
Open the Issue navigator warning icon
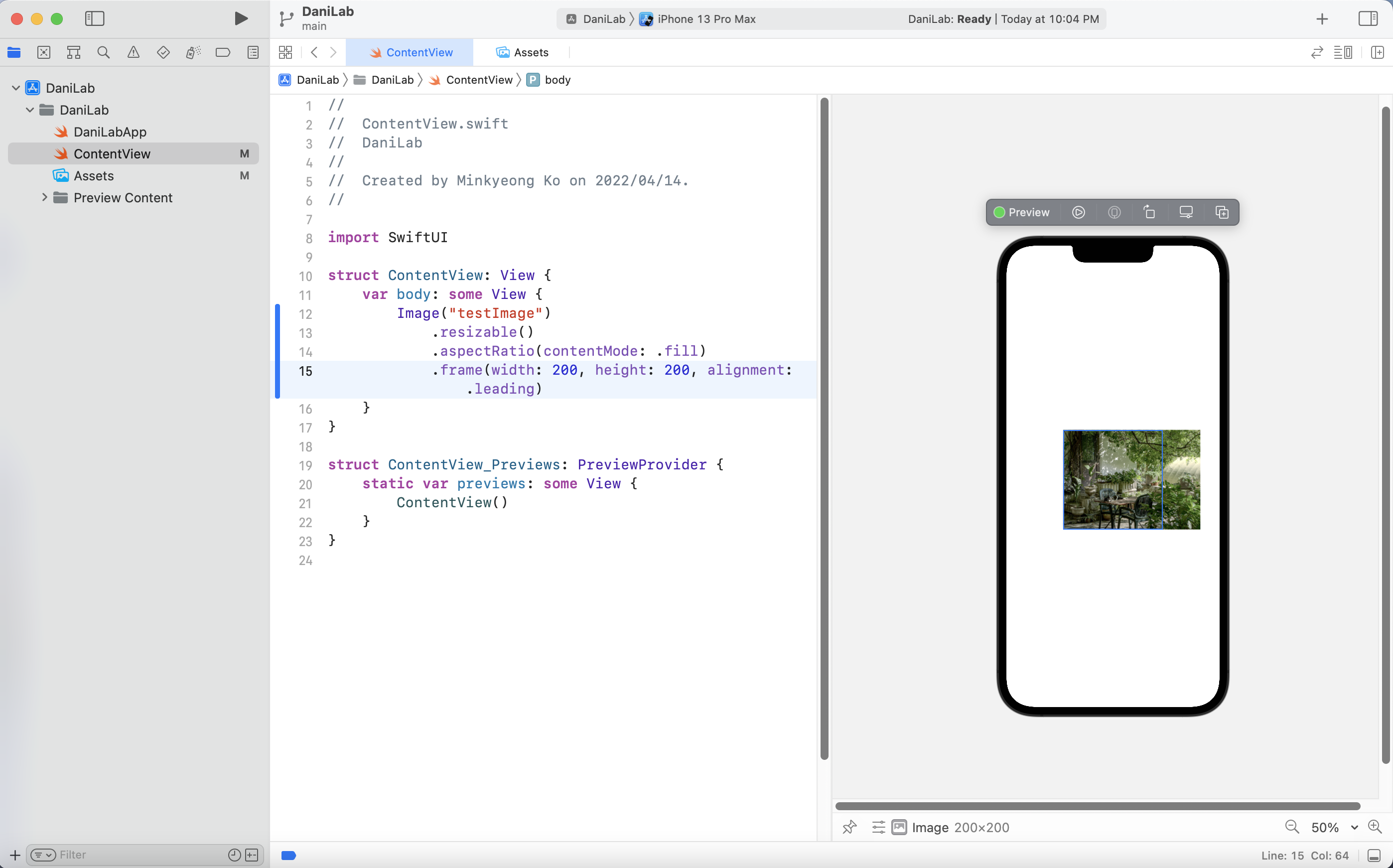133,52
